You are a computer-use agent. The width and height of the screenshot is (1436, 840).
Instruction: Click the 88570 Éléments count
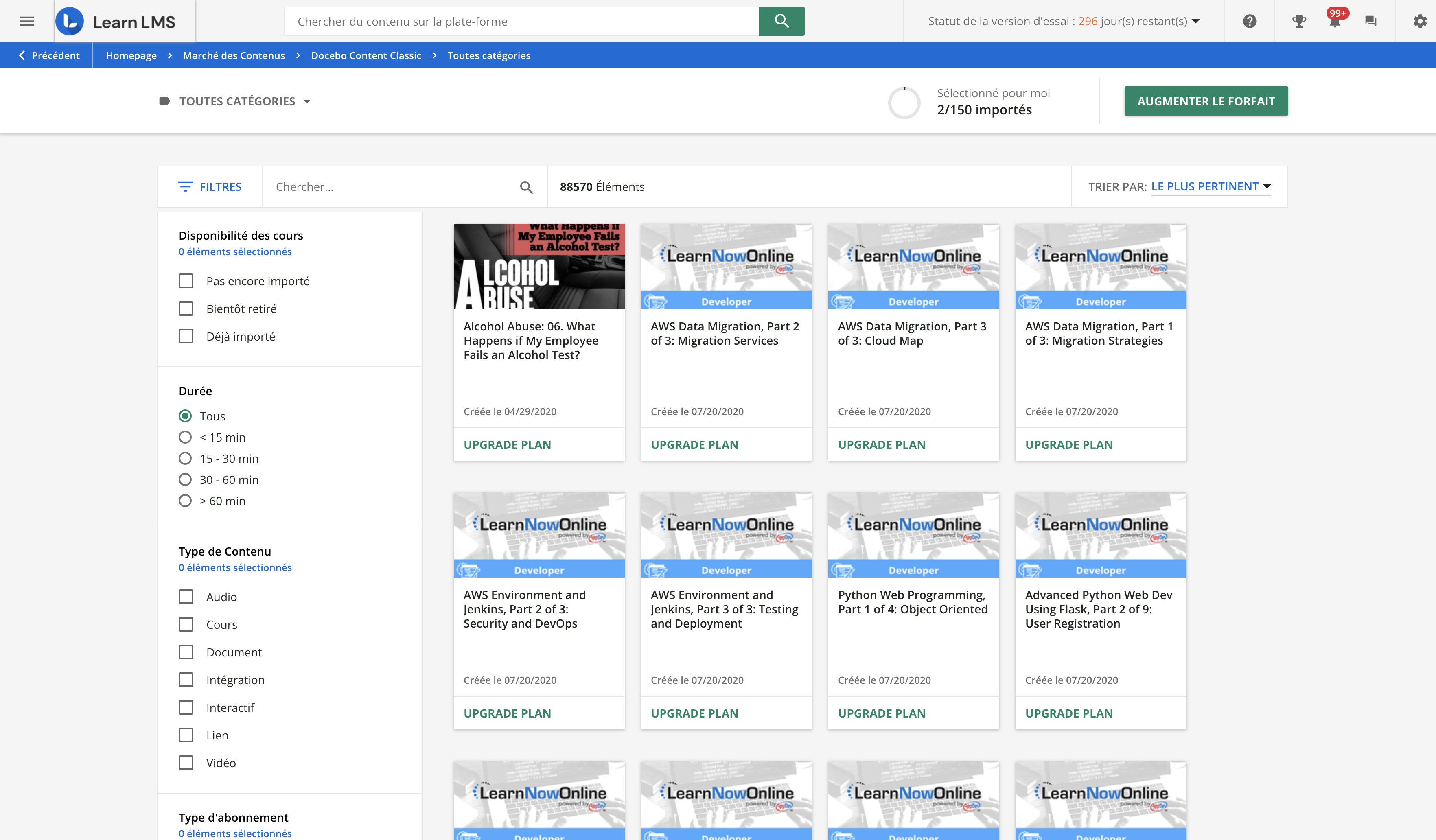pyautogui.click(x=602, y=186)
